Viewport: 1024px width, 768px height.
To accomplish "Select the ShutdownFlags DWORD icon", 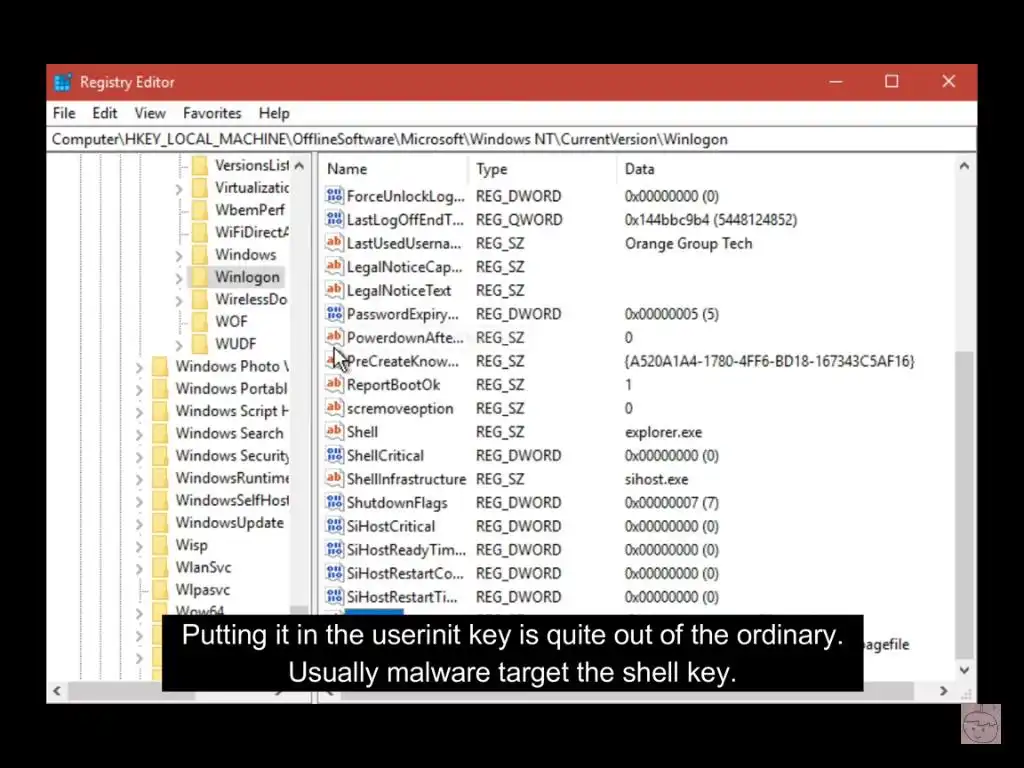I will click(334, 502).
